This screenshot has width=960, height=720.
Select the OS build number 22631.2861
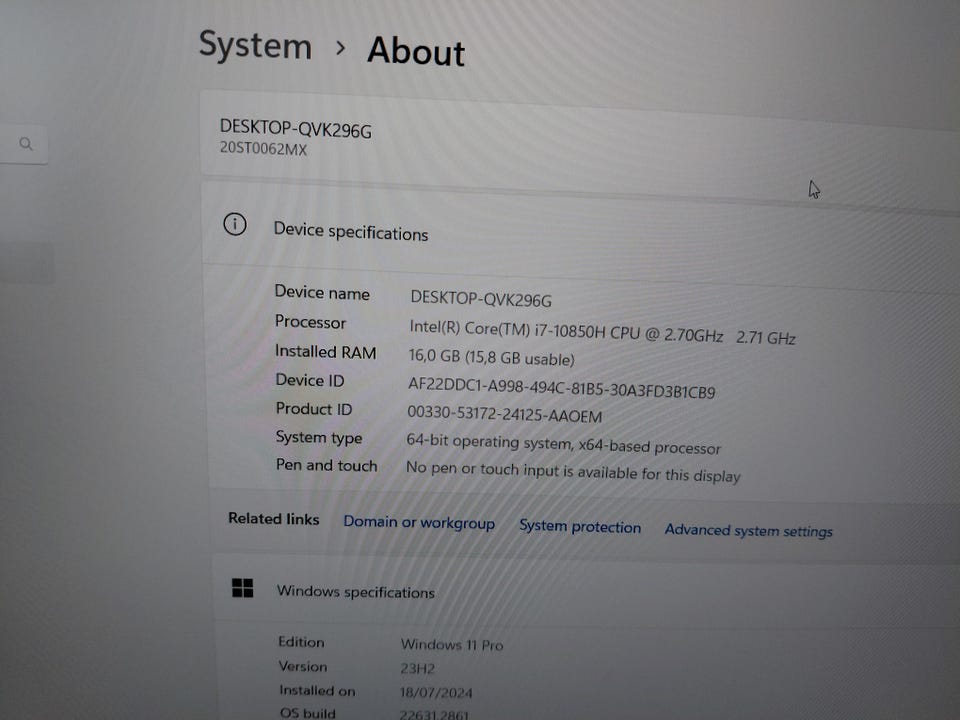tap(434, 714)
